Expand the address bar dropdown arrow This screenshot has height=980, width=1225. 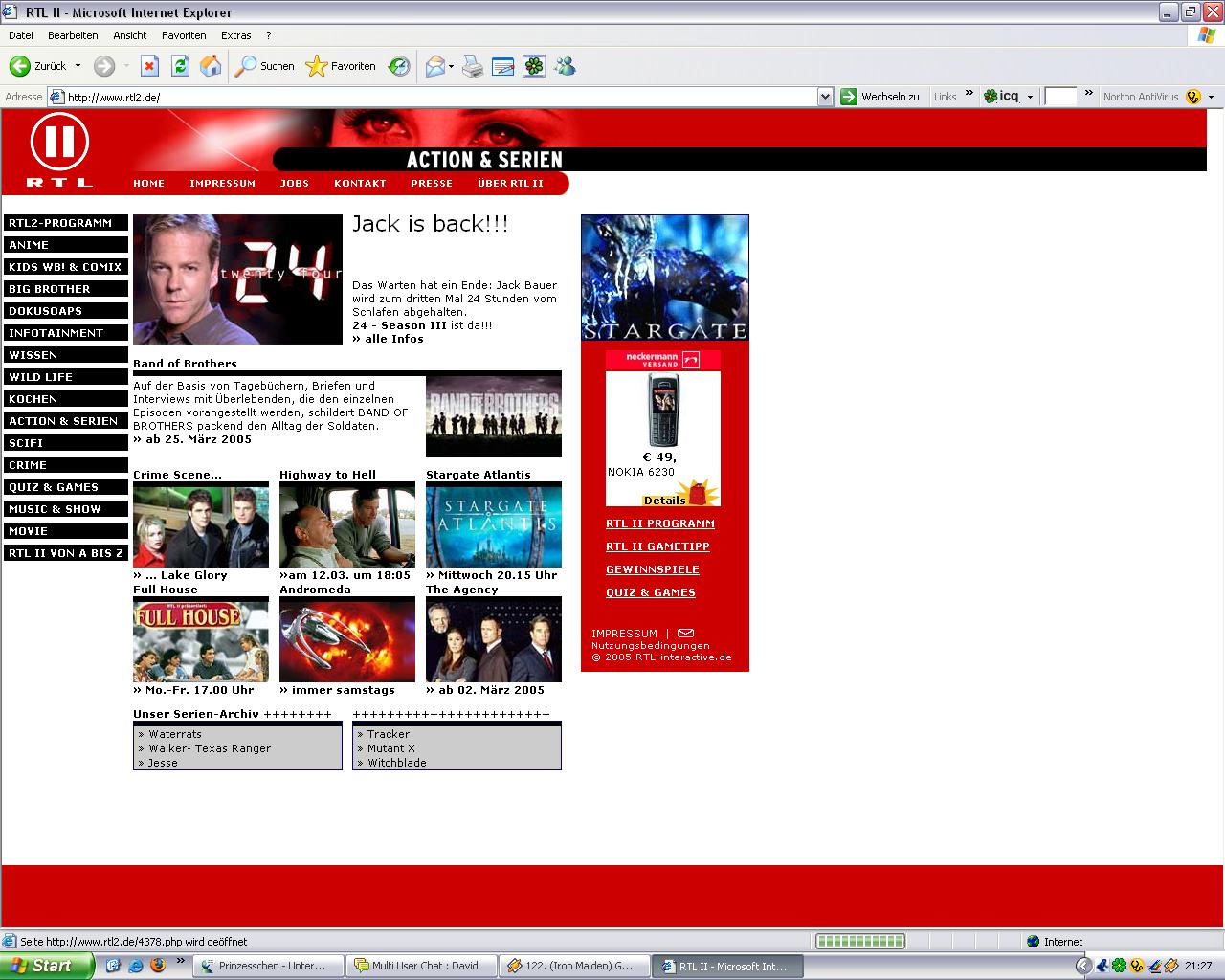coord(825,97)
